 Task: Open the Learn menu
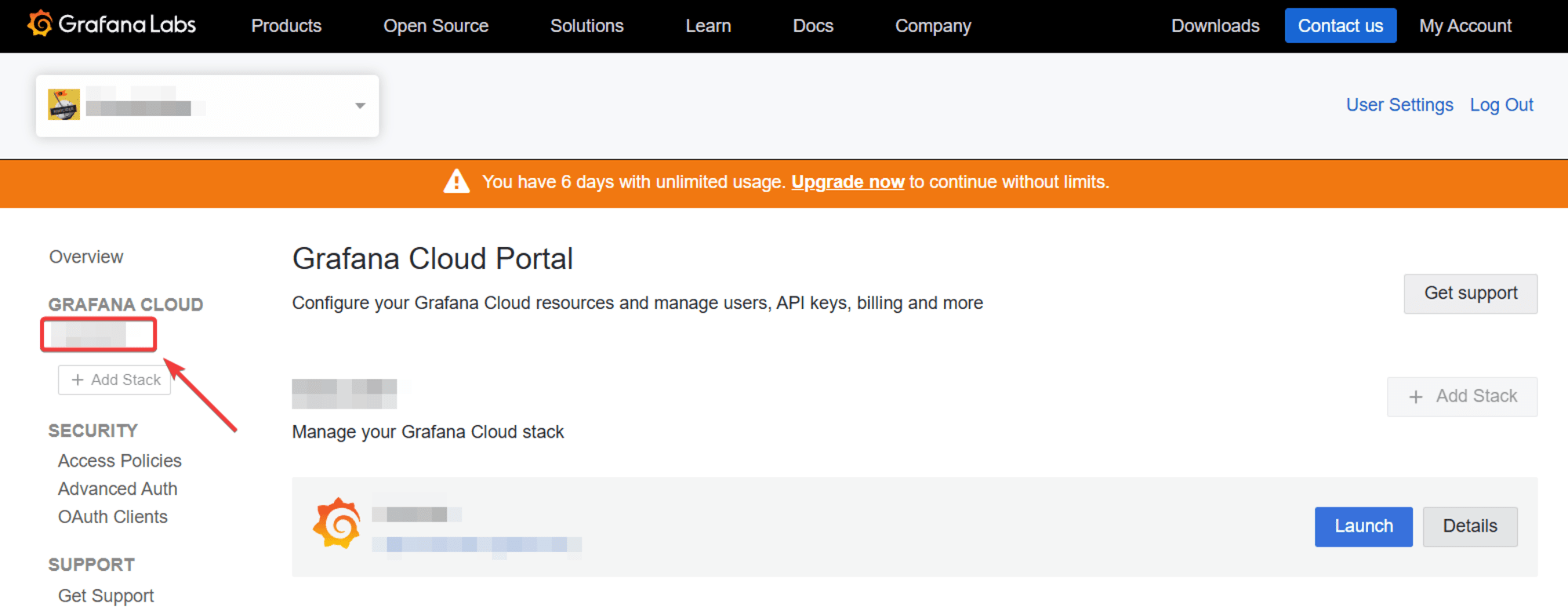coord(708,26)
